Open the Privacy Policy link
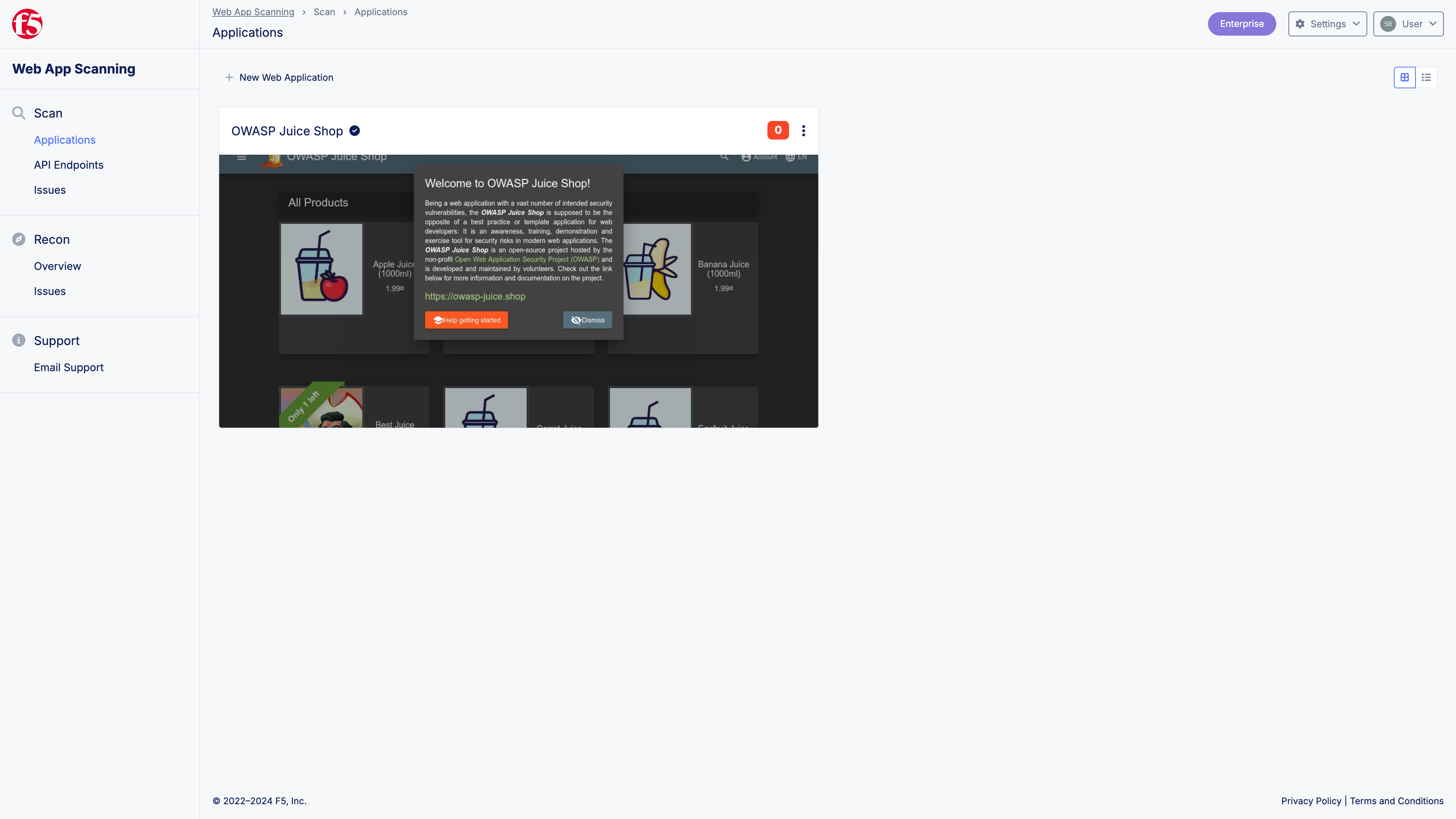The image size is (1456, 819). click(1311, 801)
